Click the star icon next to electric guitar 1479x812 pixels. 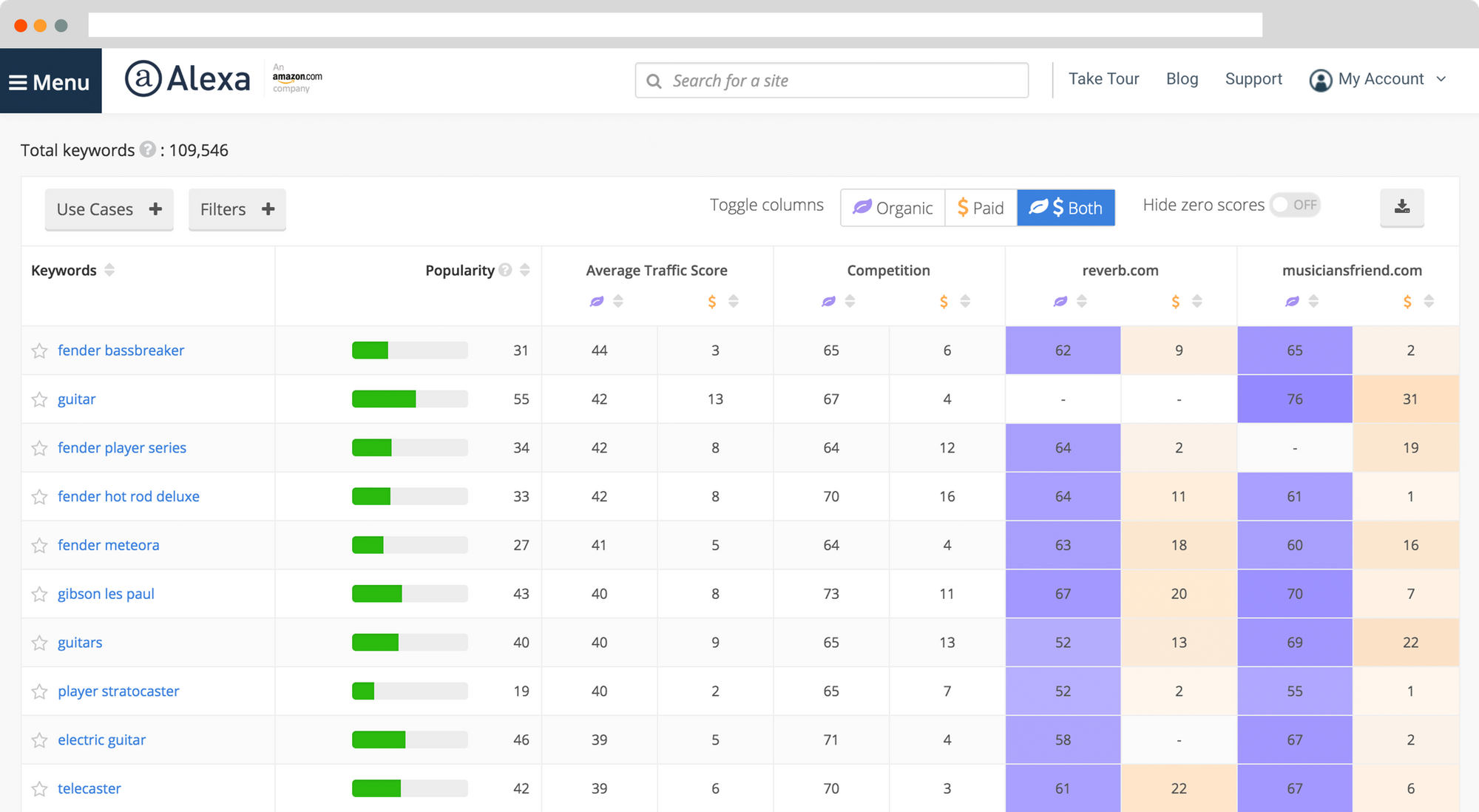pyautogui.click(x=39, y=740)
